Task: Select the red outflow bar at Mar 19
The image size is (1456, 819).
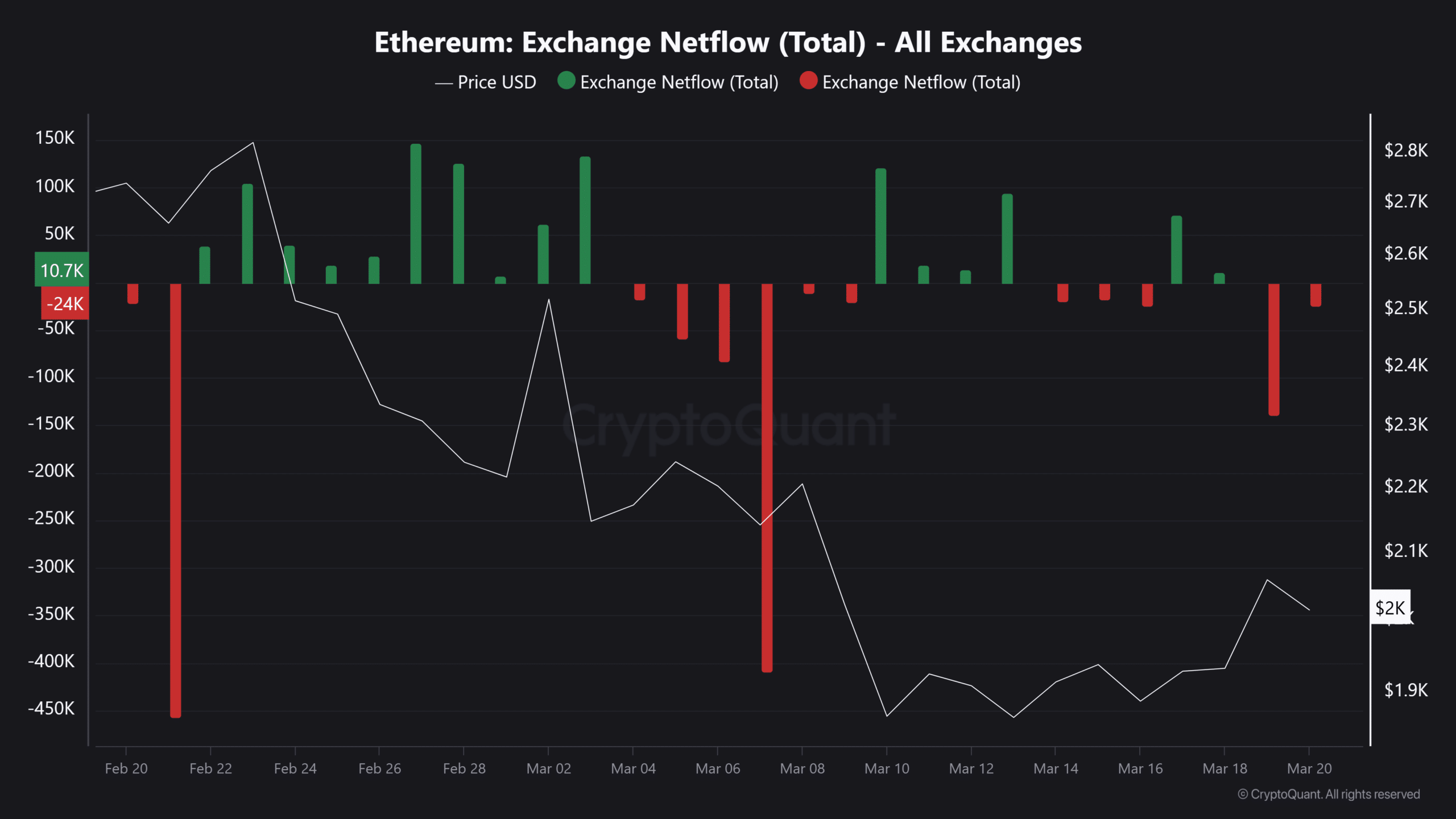Action: click(1274, 349)
